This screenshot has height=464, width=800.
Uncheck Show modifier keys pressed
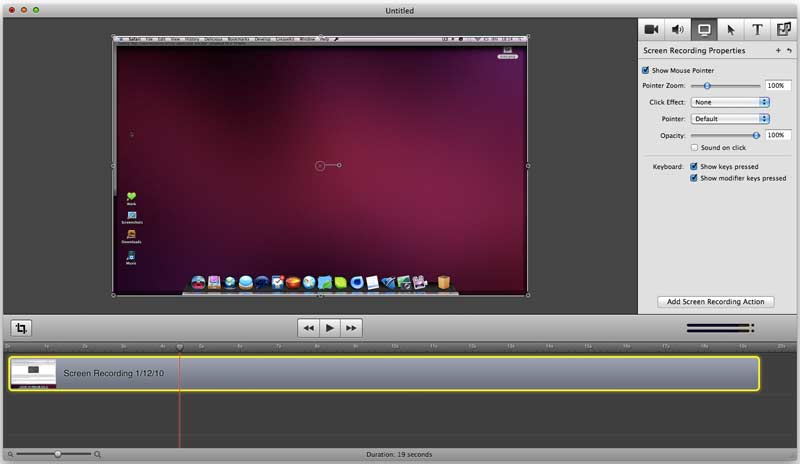click(694, 178)
